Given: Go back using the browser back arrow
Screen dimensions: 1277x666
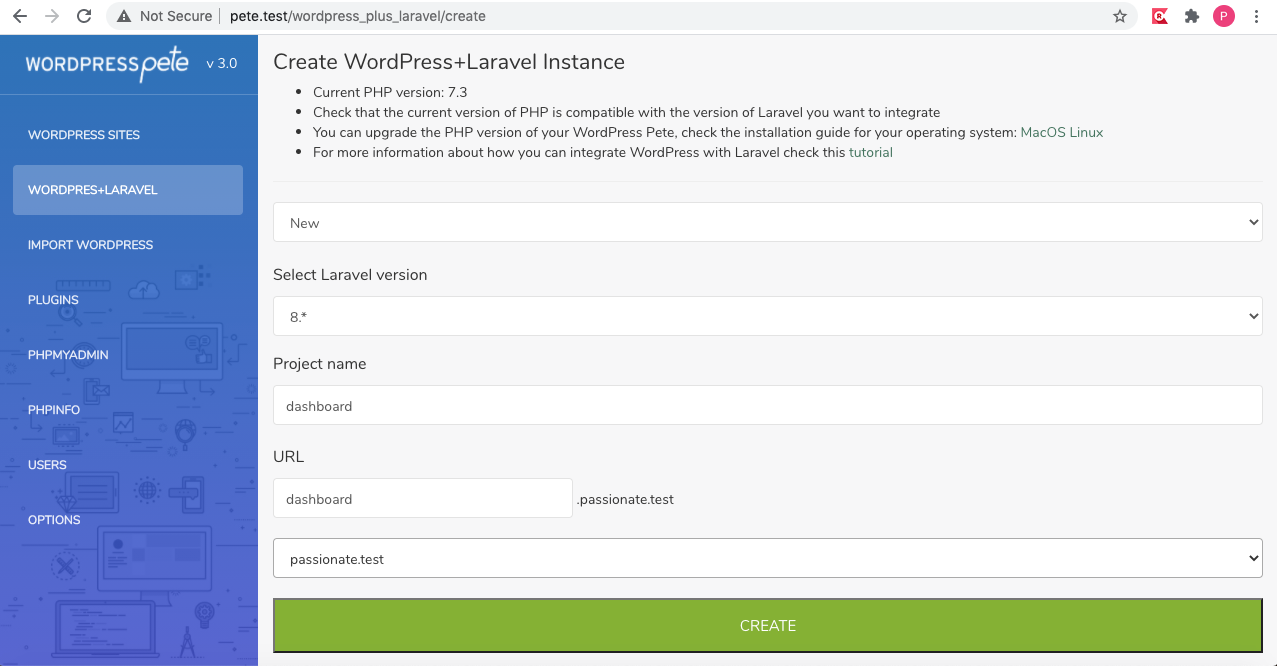Looking at the screenshot, I should pos(20,16).
